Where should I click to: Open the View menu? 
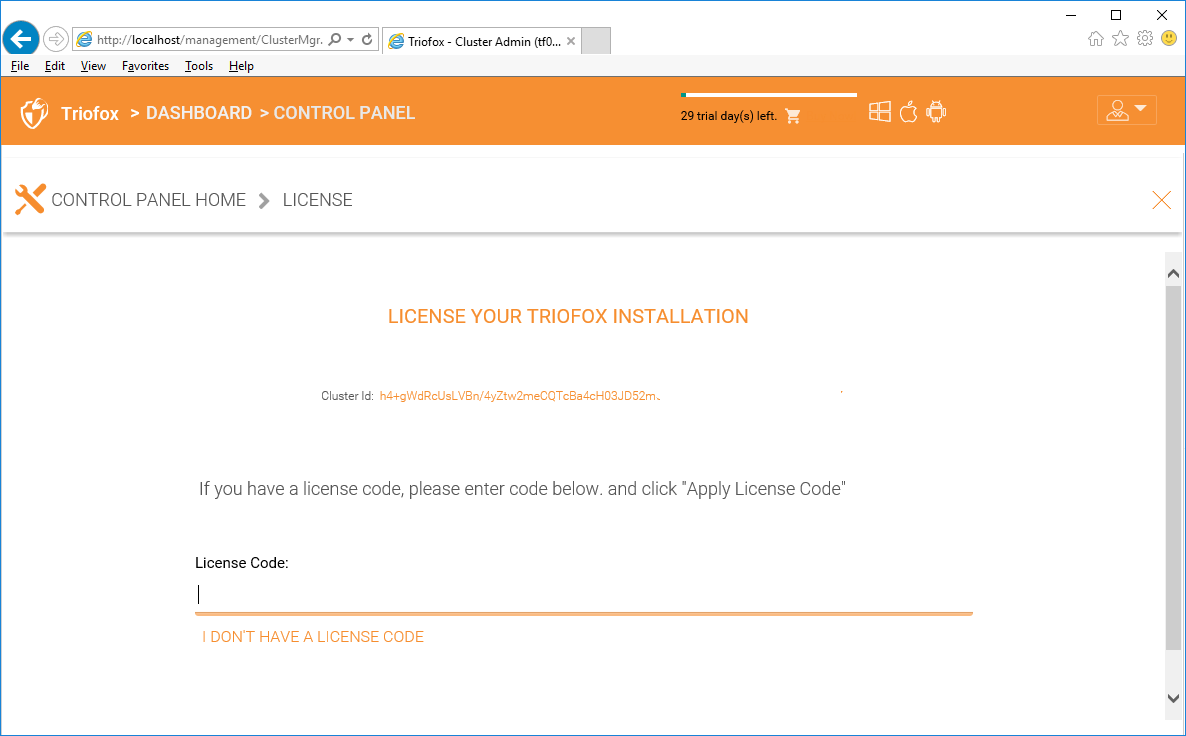[93, 66]
